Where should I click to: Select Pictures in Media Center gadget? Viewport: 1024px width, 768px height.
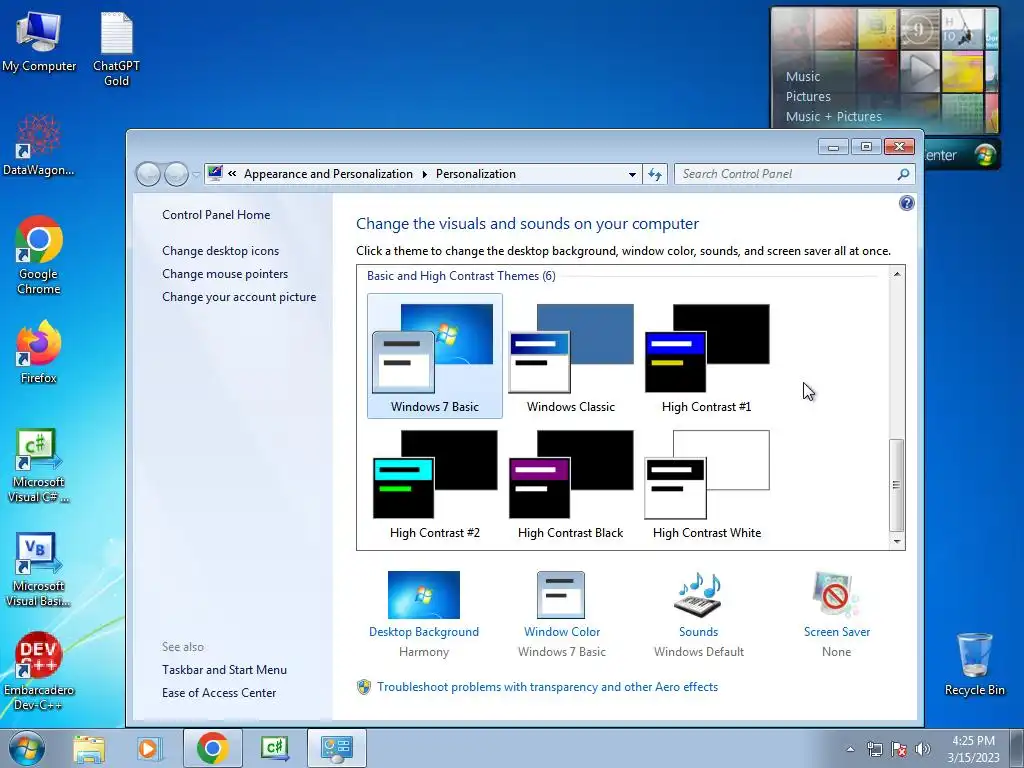[808, 97]
